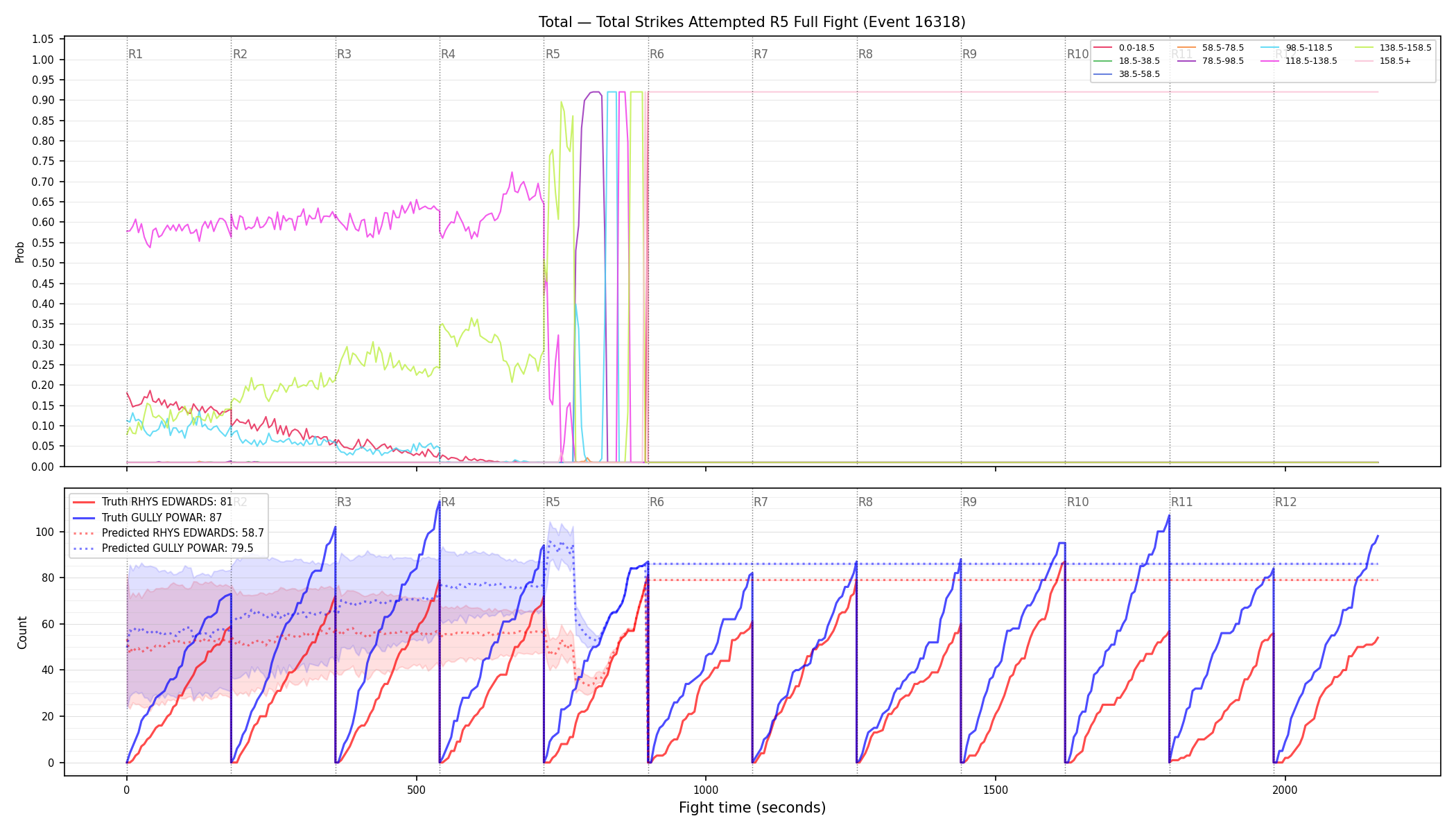The height and width of the screenshot is (832, 1456).
Task: Click the R7 round marker in probability plot
Action: (761, 54)
